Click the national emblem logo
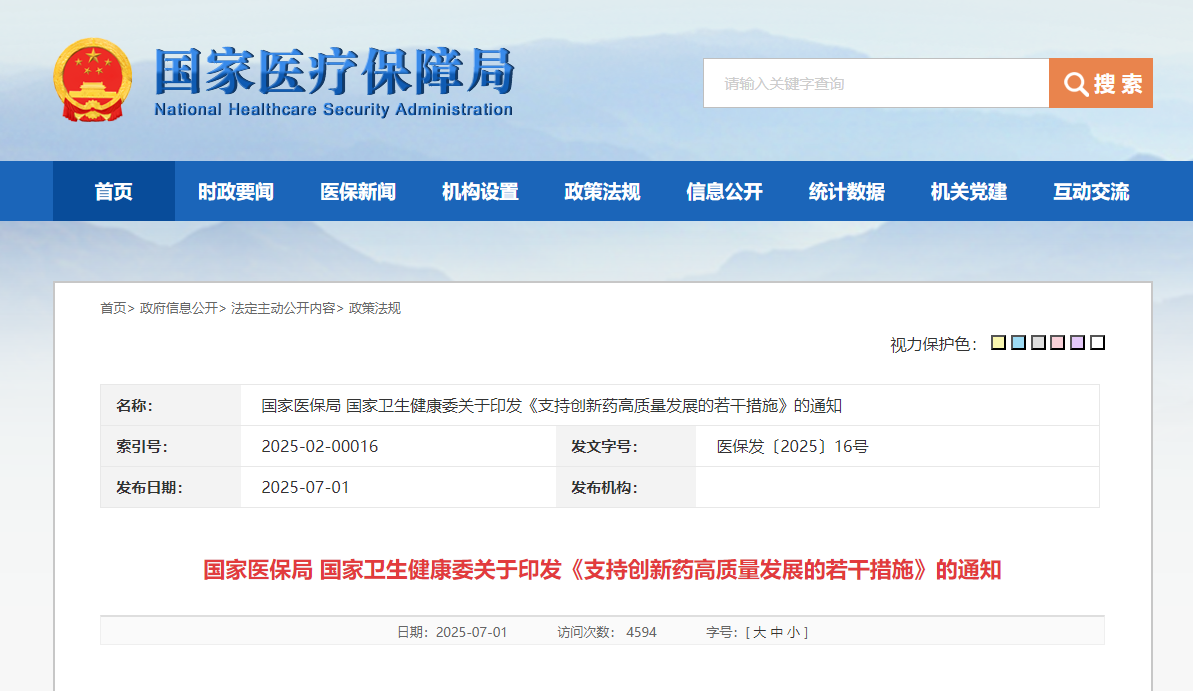The width and height of the screenshot is (1193, 691). (92, 80)
